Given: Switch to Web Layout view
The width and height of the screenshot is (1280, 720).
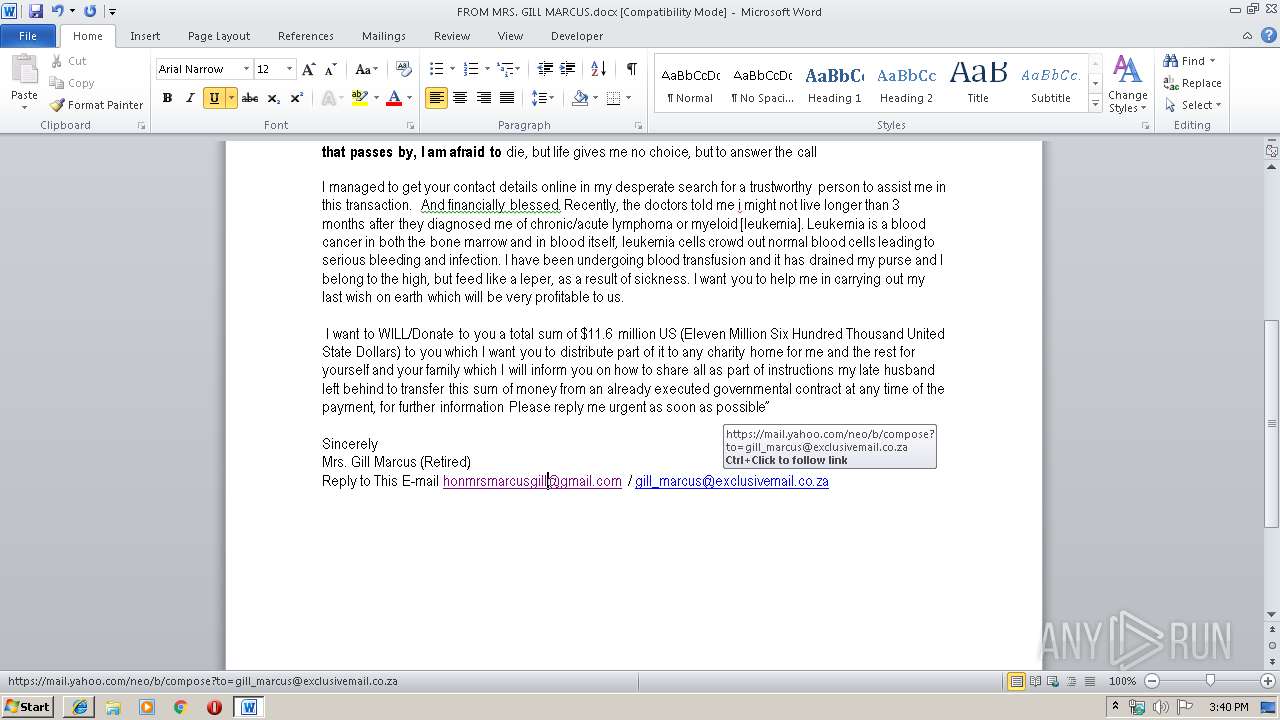Looking at the screenshot, I should (1053, 681).
